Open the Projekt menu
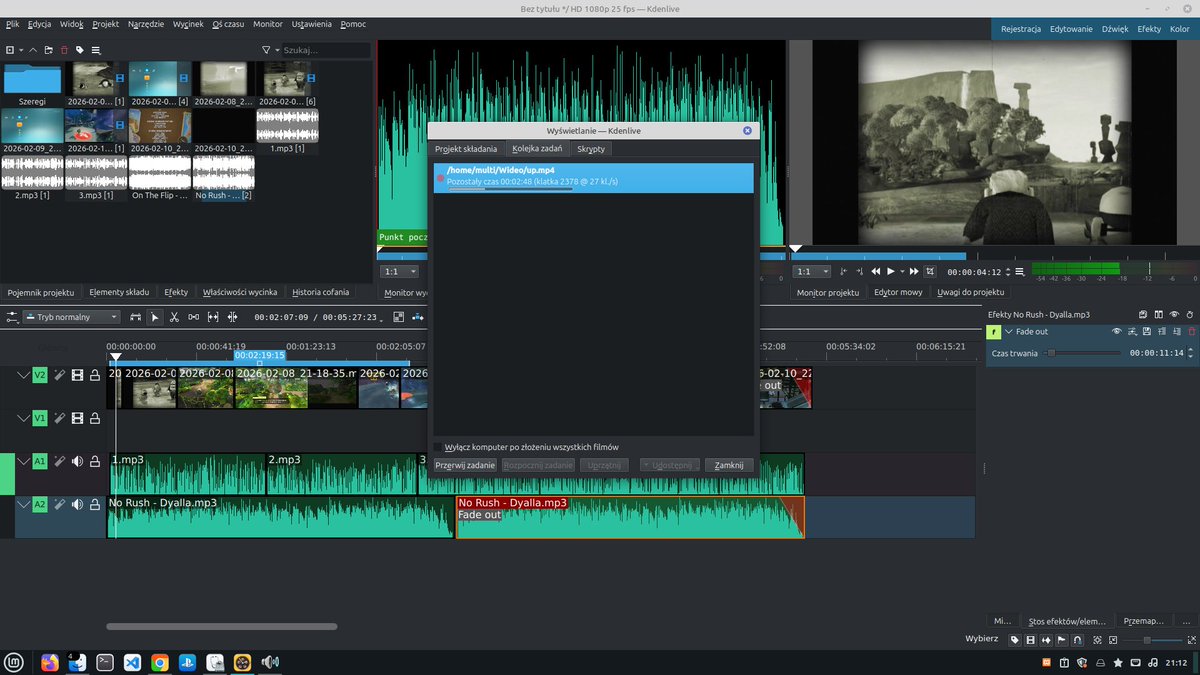This screenshot has height=675, width=1200. (105, 23)
